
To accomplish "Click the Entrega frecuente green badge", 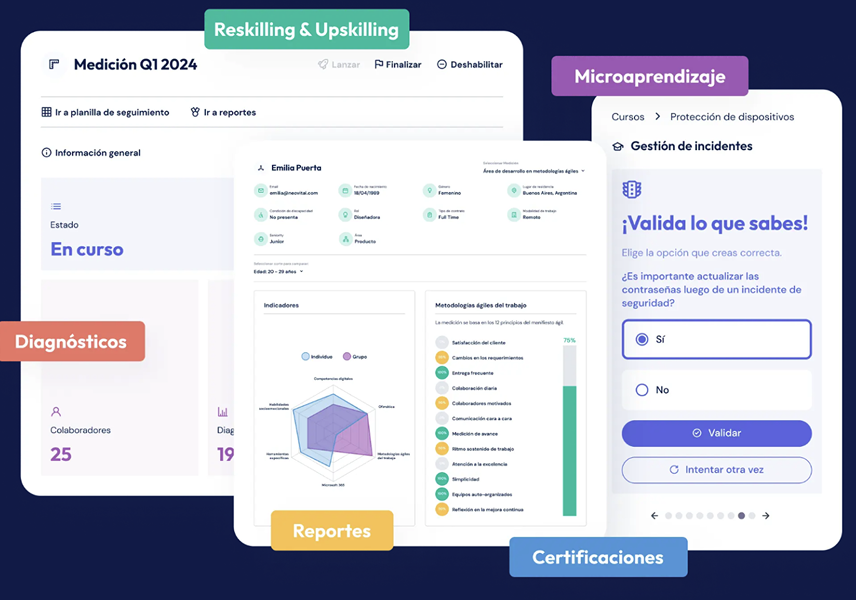I will click(x=442, y=373).
